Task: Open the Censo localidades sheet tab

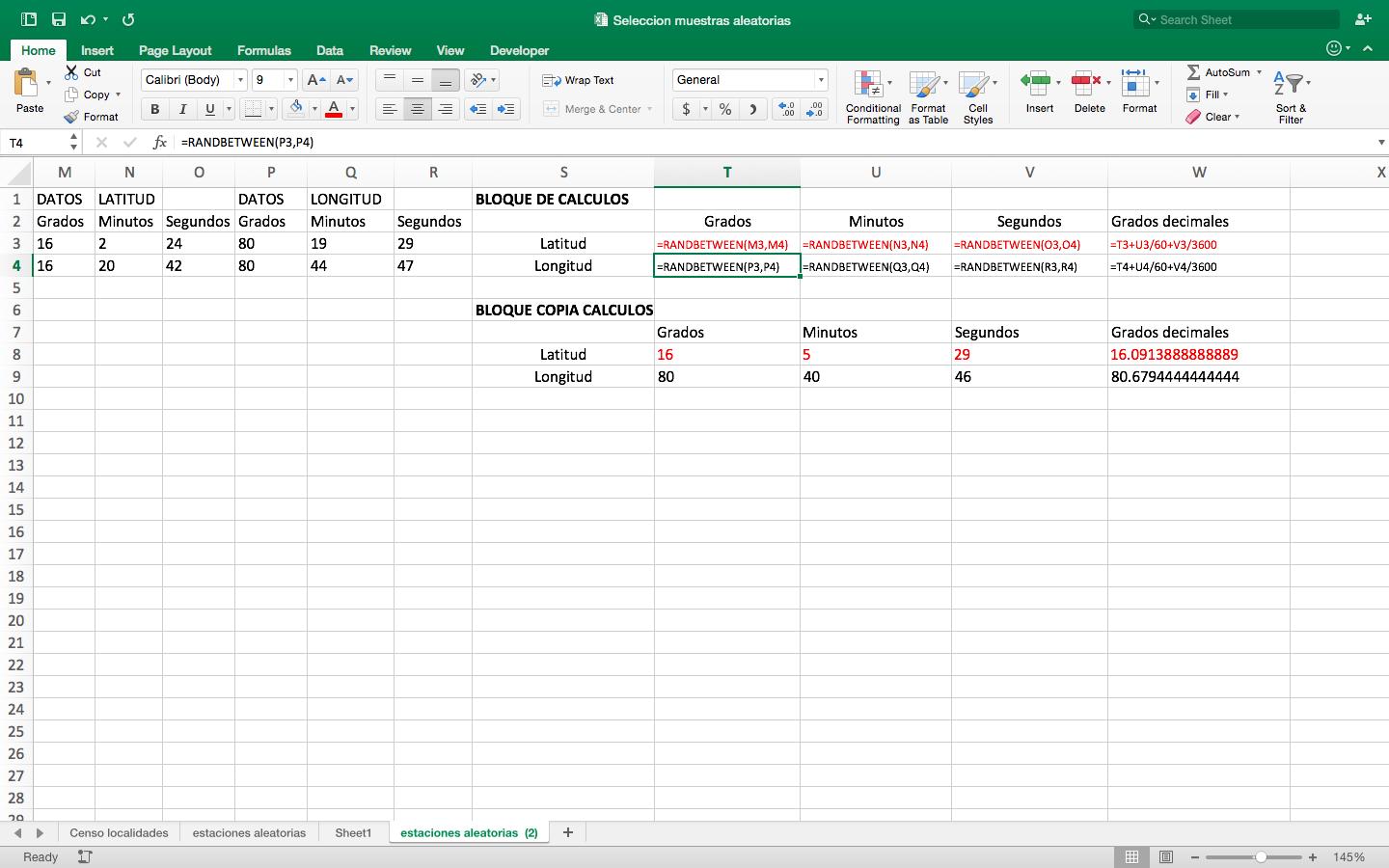Action: pos(119,832)
